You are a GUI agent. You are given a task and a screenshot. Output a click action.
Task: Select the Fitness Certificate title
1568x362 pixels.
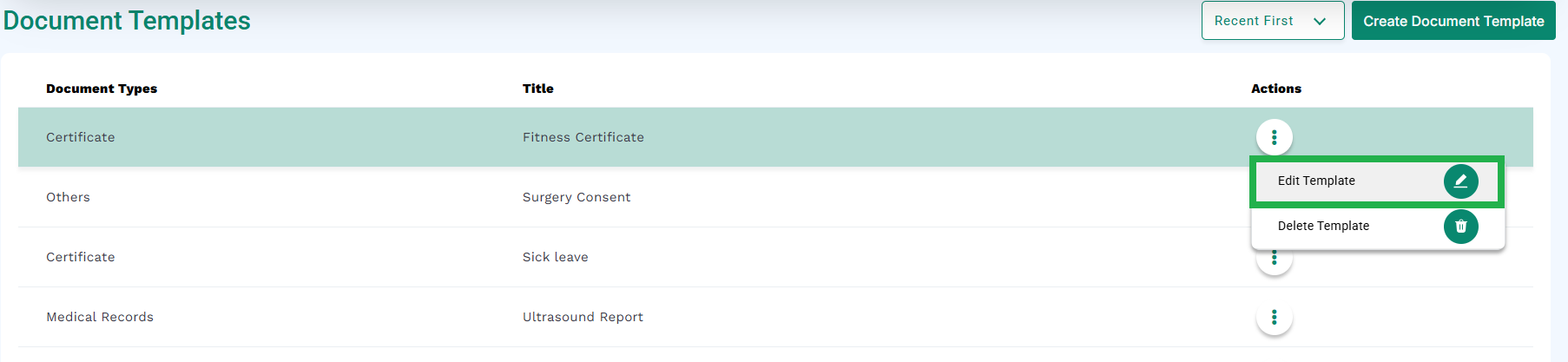pos(583,137)
